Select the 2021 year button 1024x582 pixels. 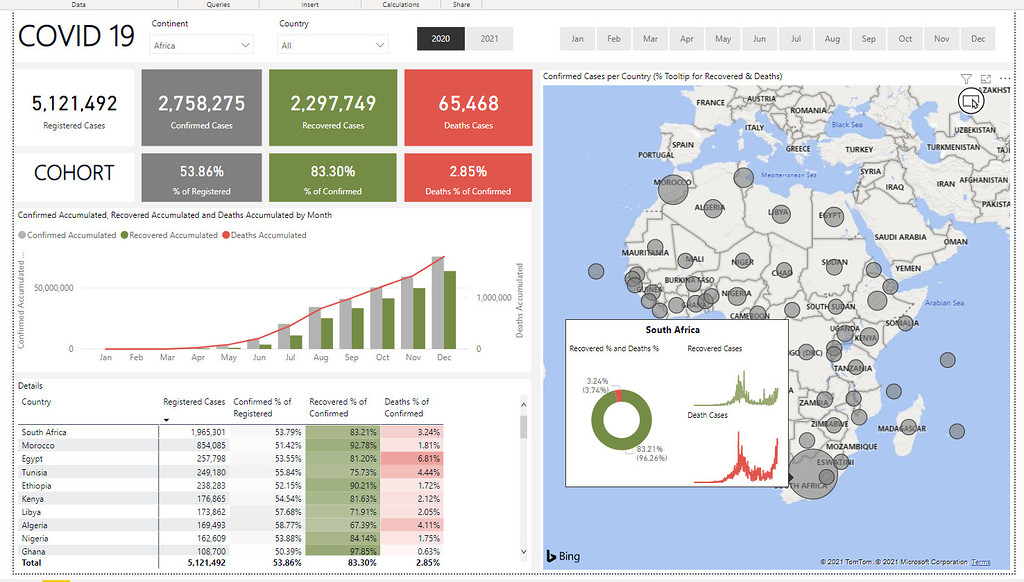pos(489,38)
